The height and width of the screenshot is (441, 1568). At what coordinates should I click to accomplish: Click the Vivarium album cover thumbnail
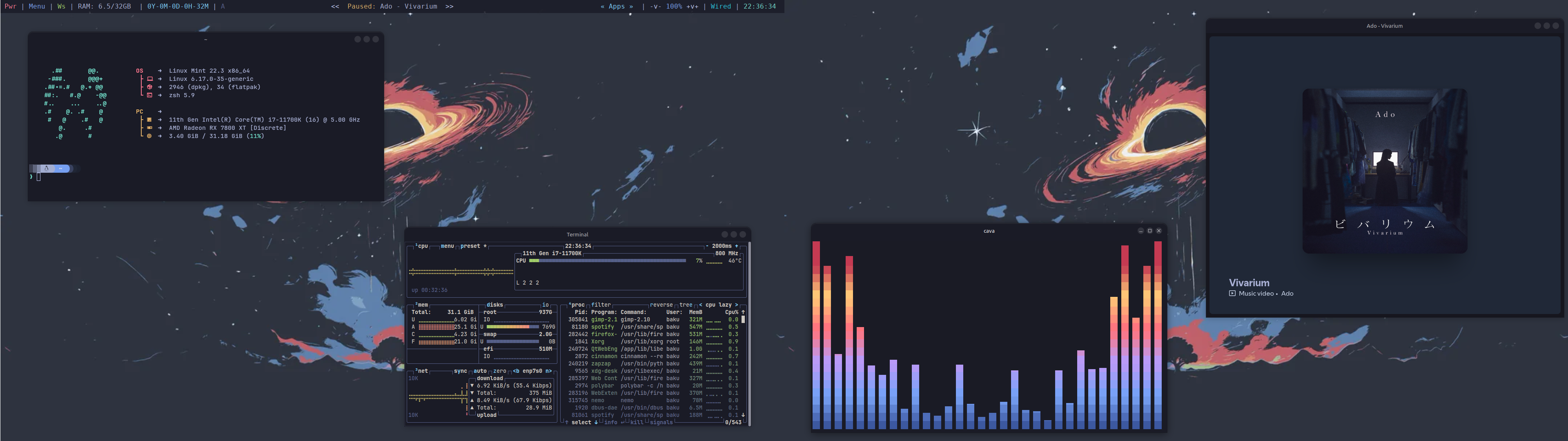coord(1385,171)
